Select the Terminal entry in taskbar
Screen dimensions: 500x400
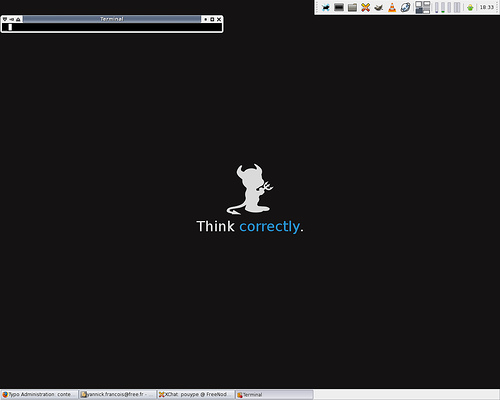click(274, 395)
